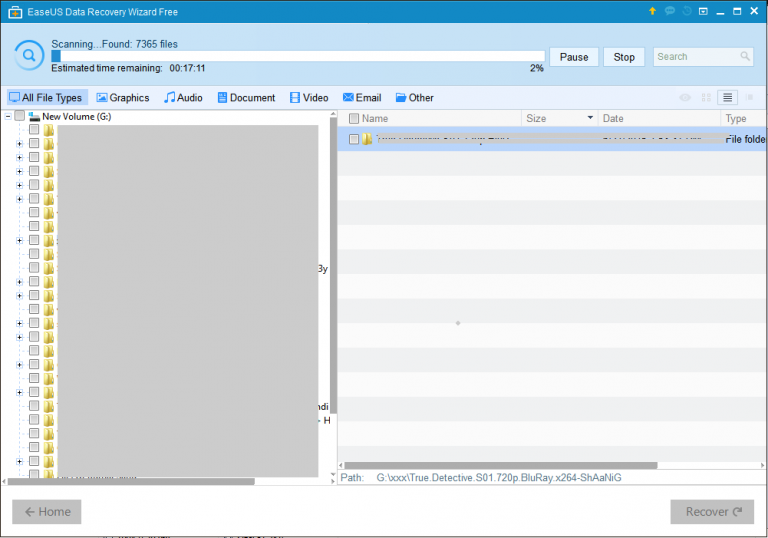The image size is (768, 538).
Task: Click the Size column header label
Action: tap(536, 119)
